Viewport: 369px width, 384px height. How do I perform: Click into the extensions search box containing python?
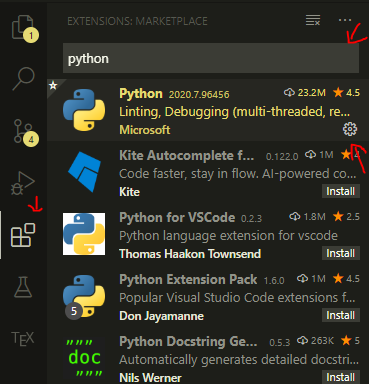point(211,58)
